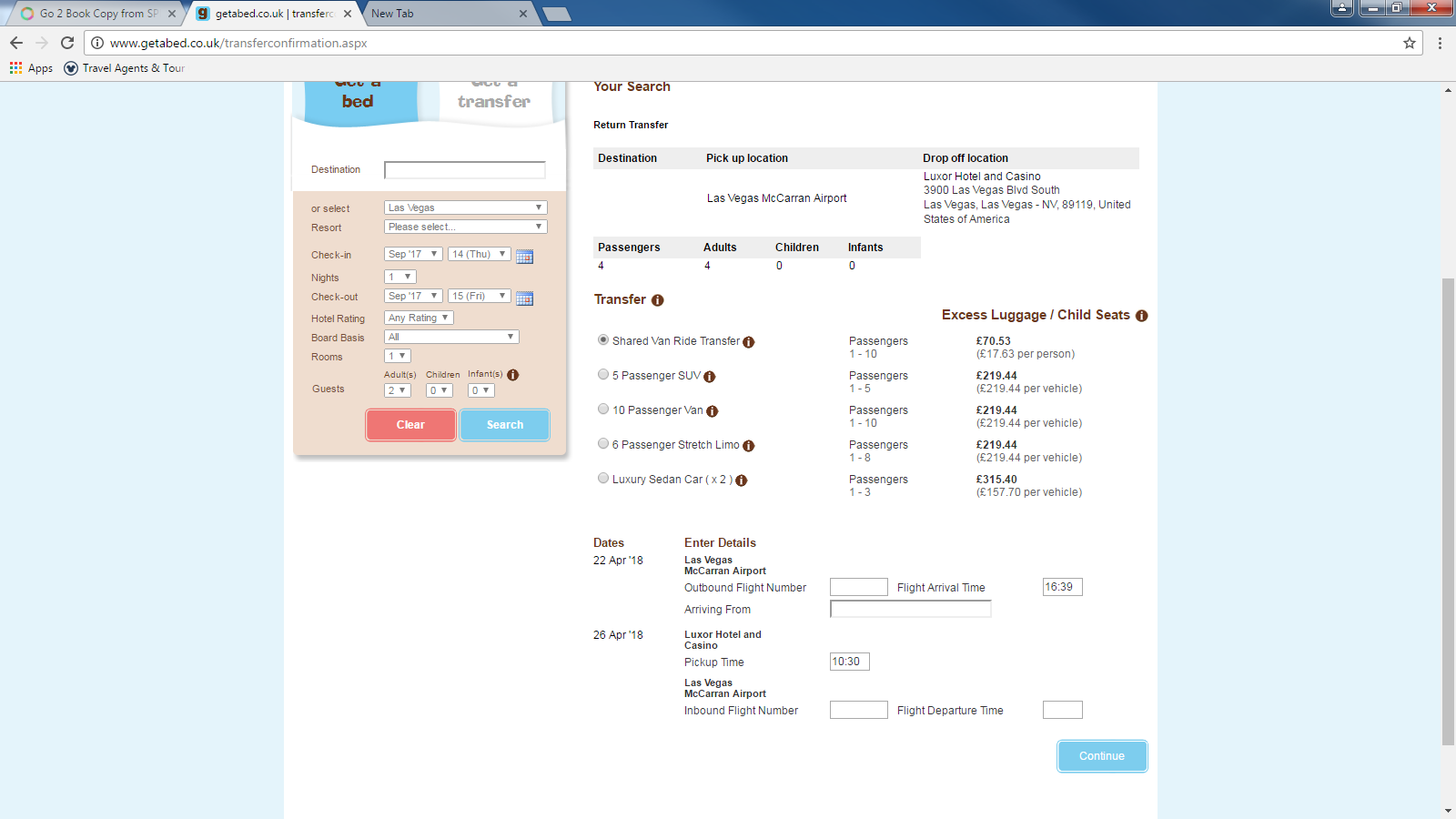This screenshot has height=819, width=1456.
Task: Select Shared Van Ride Transfer radio button
Action: [603, 339]
